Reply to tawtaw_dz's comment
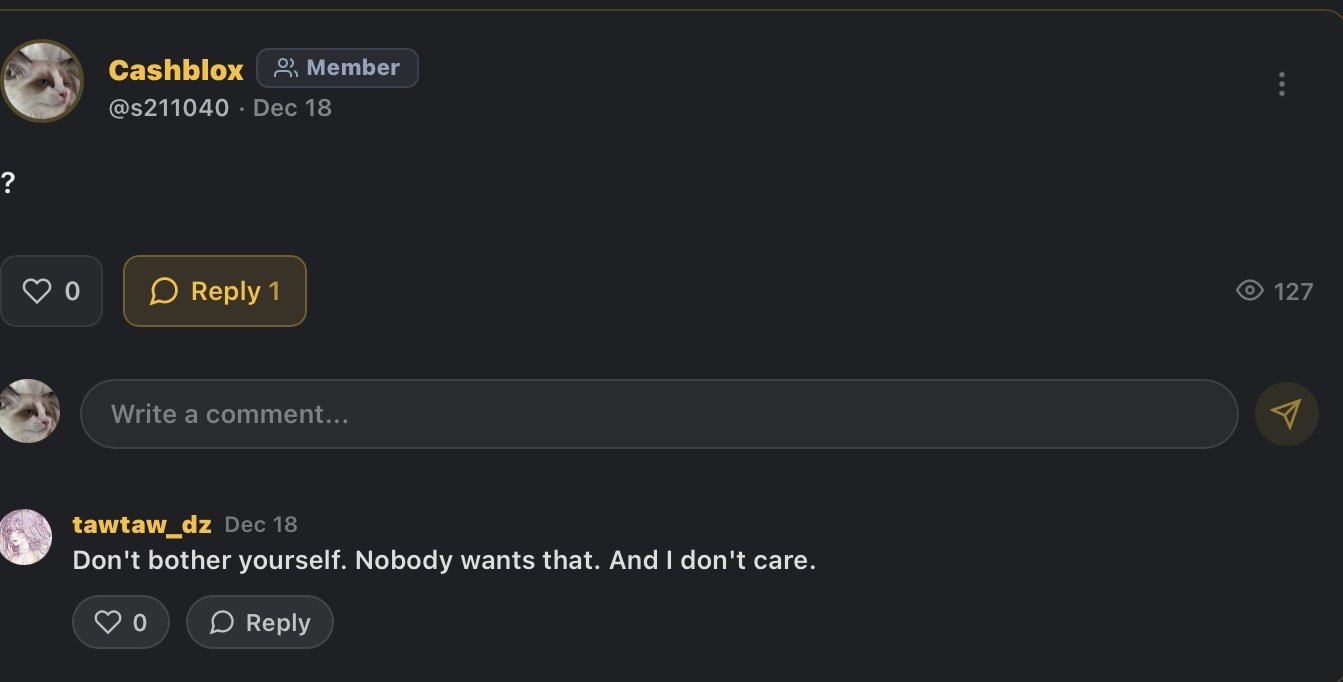The image size is (1343, 682). pyautogui.click(x=260, y=623)
